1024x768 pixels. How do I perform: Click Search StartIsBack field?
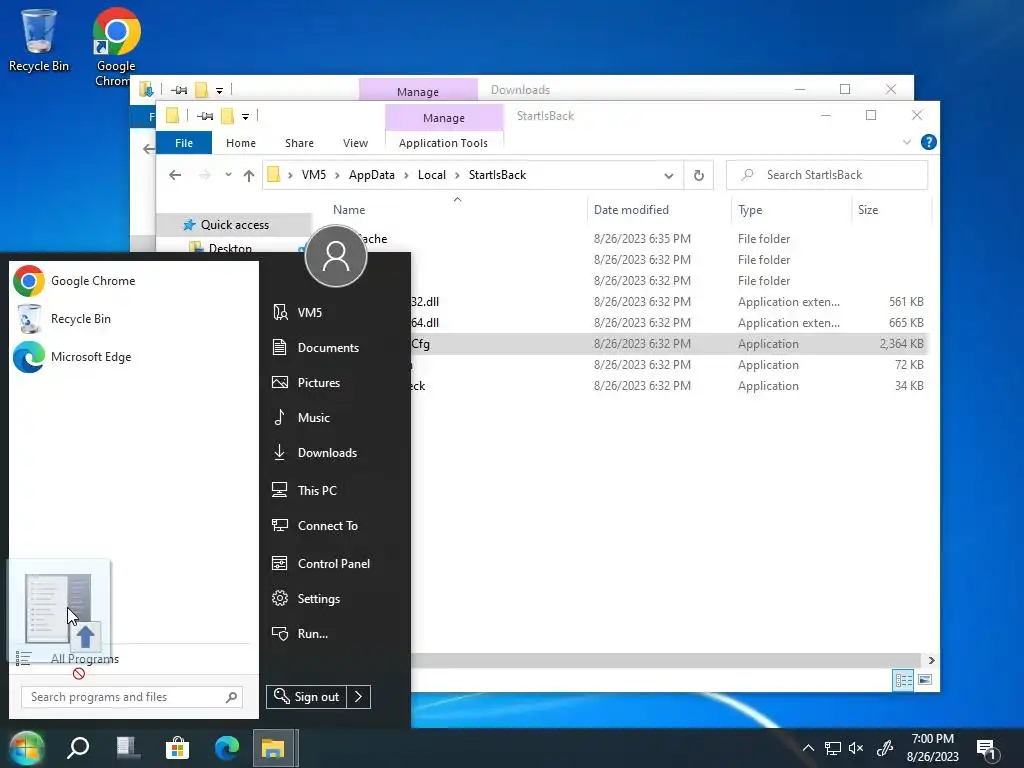pos(827,175)
